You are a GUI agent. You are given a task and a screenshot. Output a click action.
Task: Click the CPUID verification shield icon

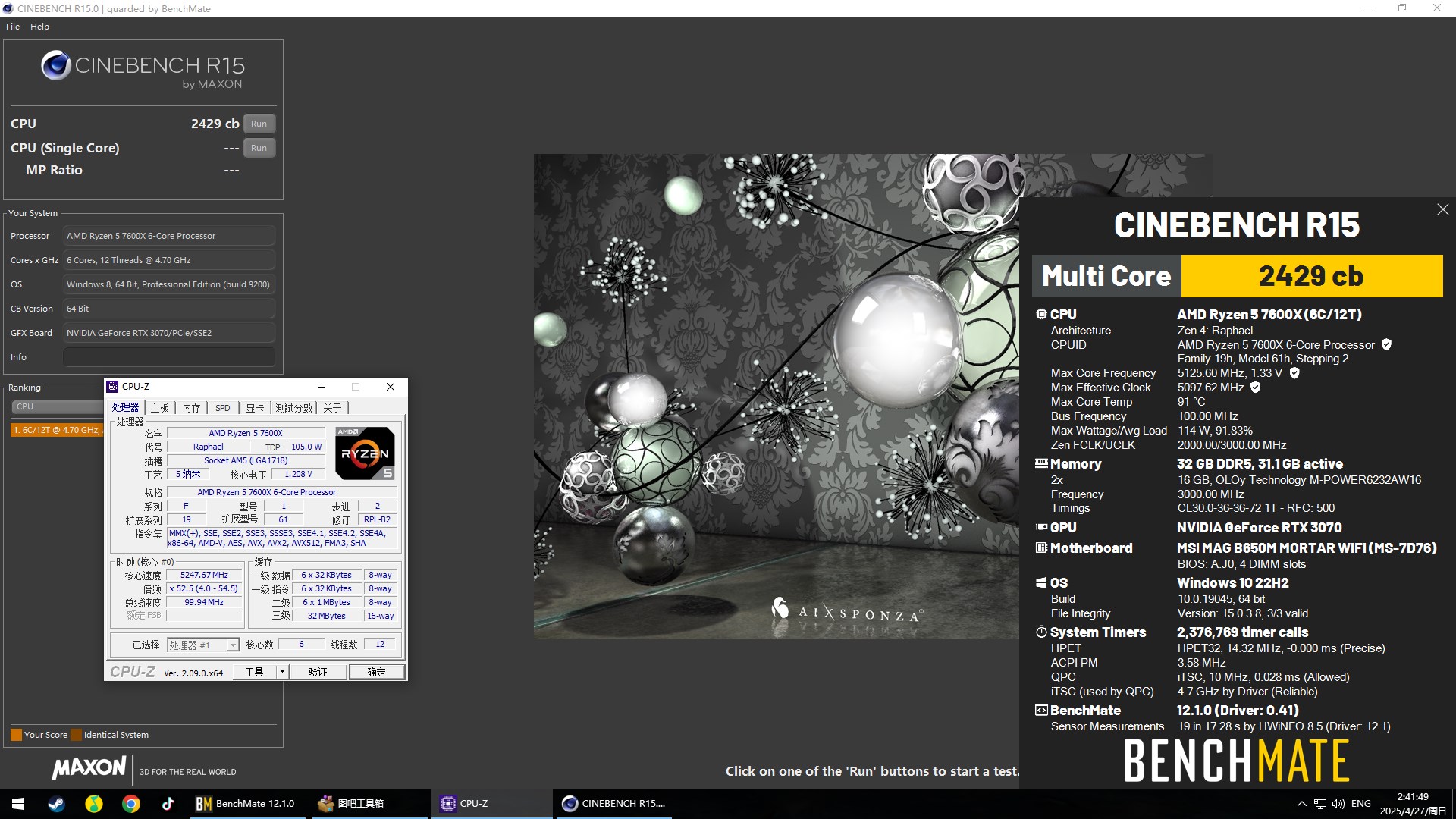coord(1386,344)
